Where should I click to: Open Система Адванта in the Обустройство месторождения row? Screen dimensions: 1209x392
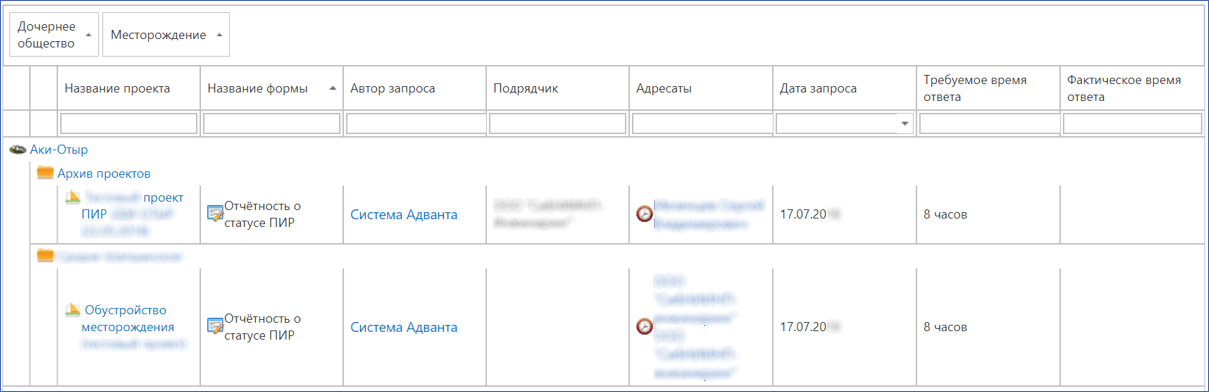pos(404,327)
